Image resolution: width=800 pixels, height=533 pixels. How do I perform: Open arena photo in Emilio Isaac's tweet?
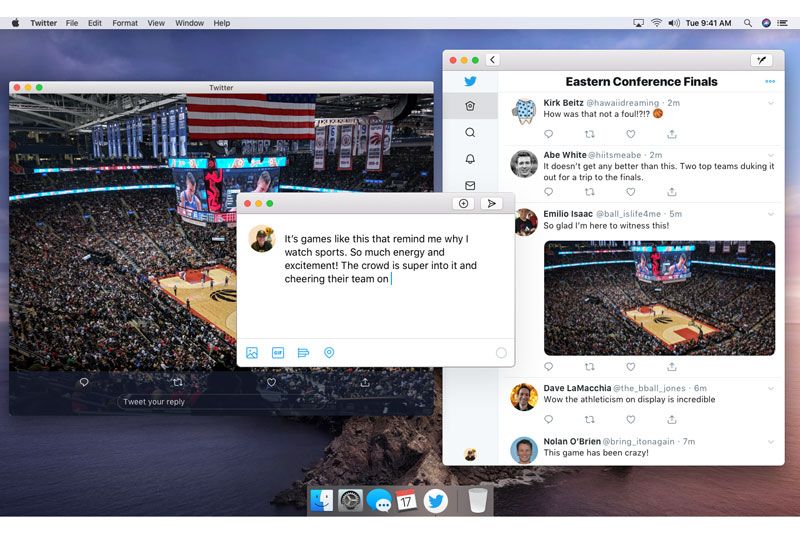659,298
